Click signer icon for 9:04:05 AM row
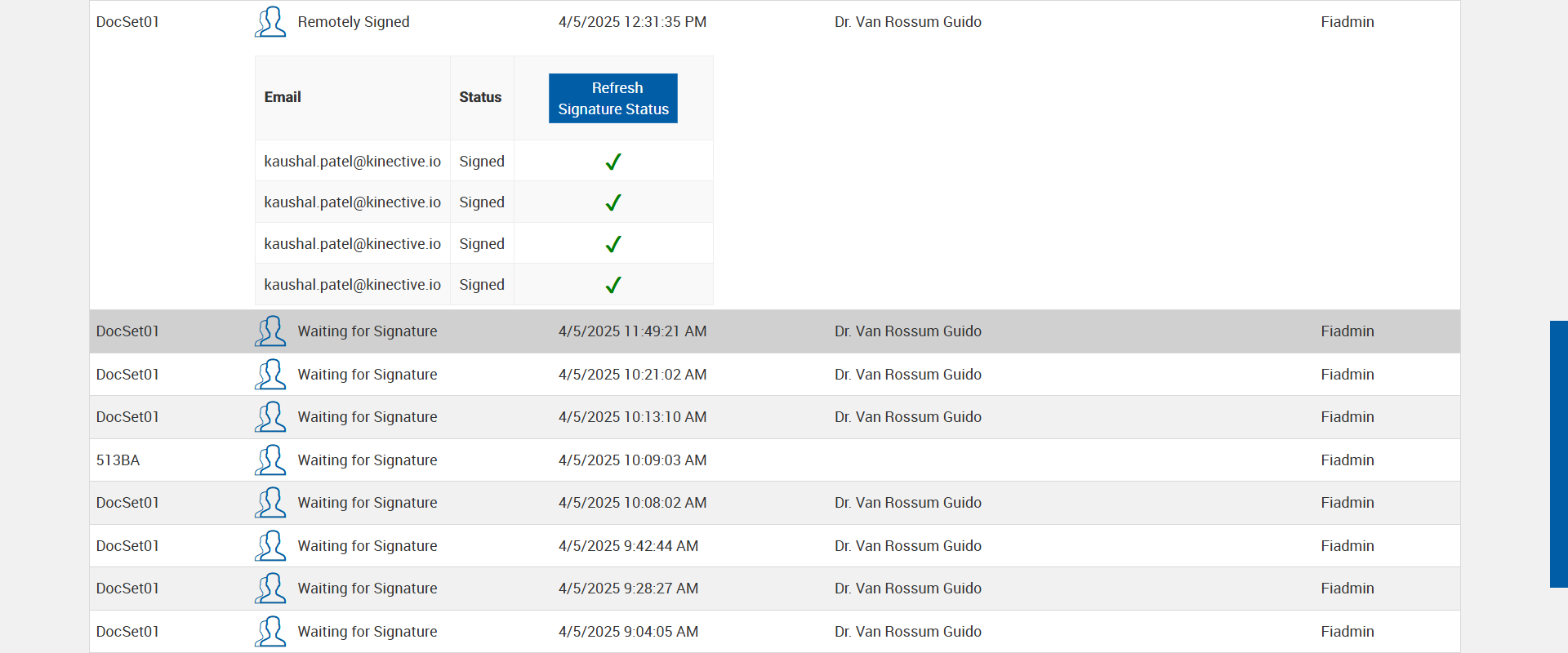This screenshot has height=653, width=1568. pos(270,632)
